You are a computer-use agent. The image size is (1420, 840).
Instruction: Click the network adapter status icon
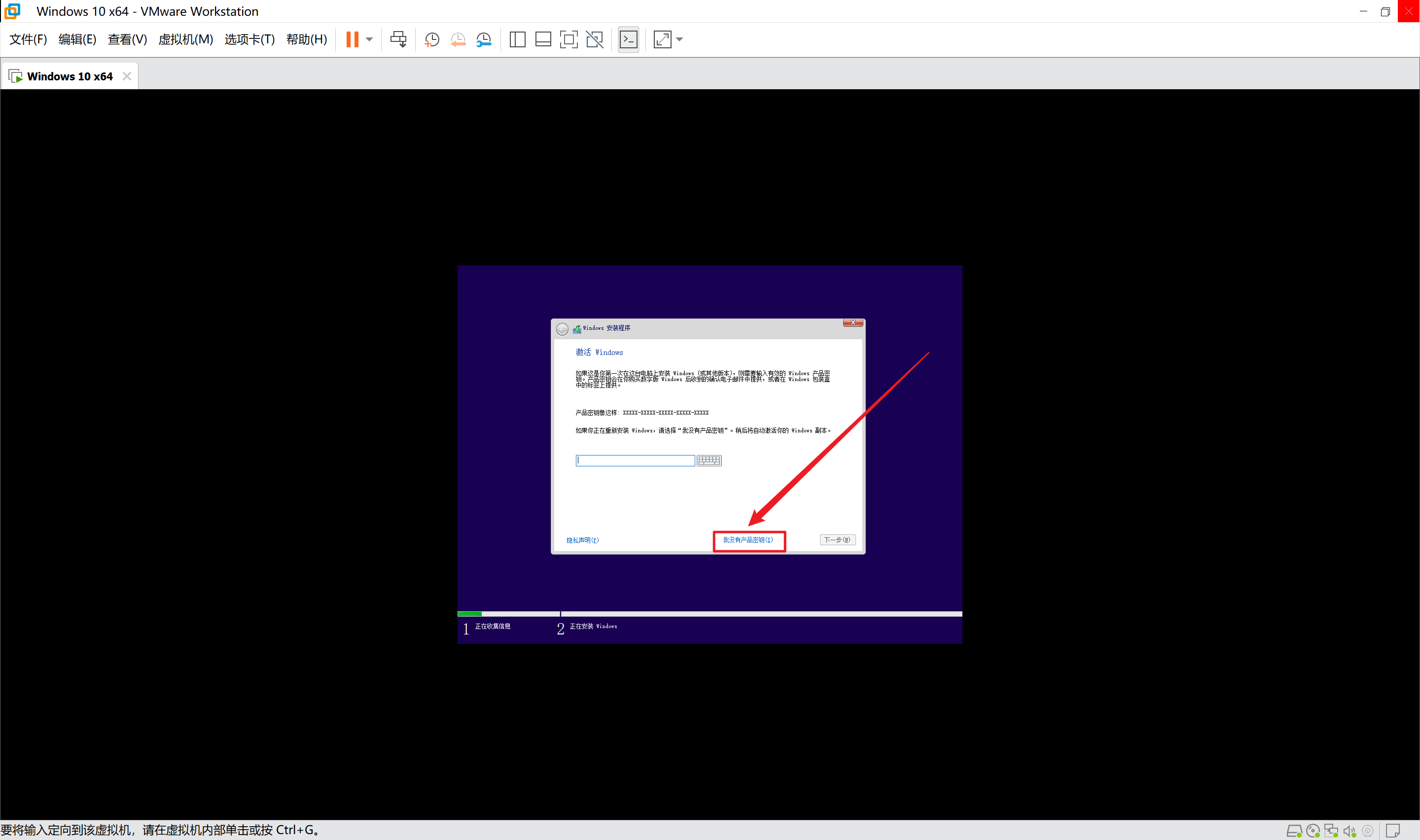pos(1331,831)
